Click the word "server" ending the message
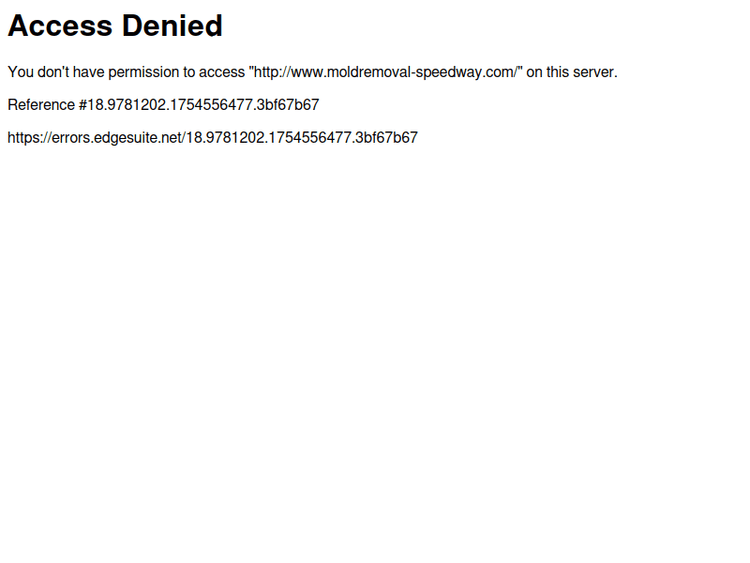The width and height of the screenshot is (750, 563). pos(593,72)
